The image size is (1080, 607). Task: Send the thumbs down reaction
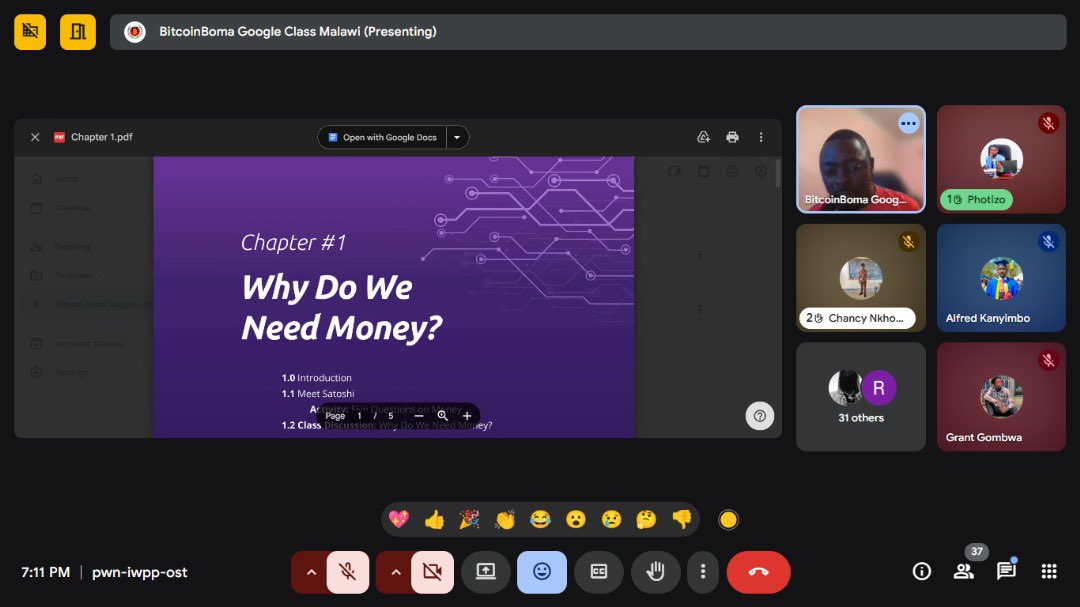pos(682,519)
